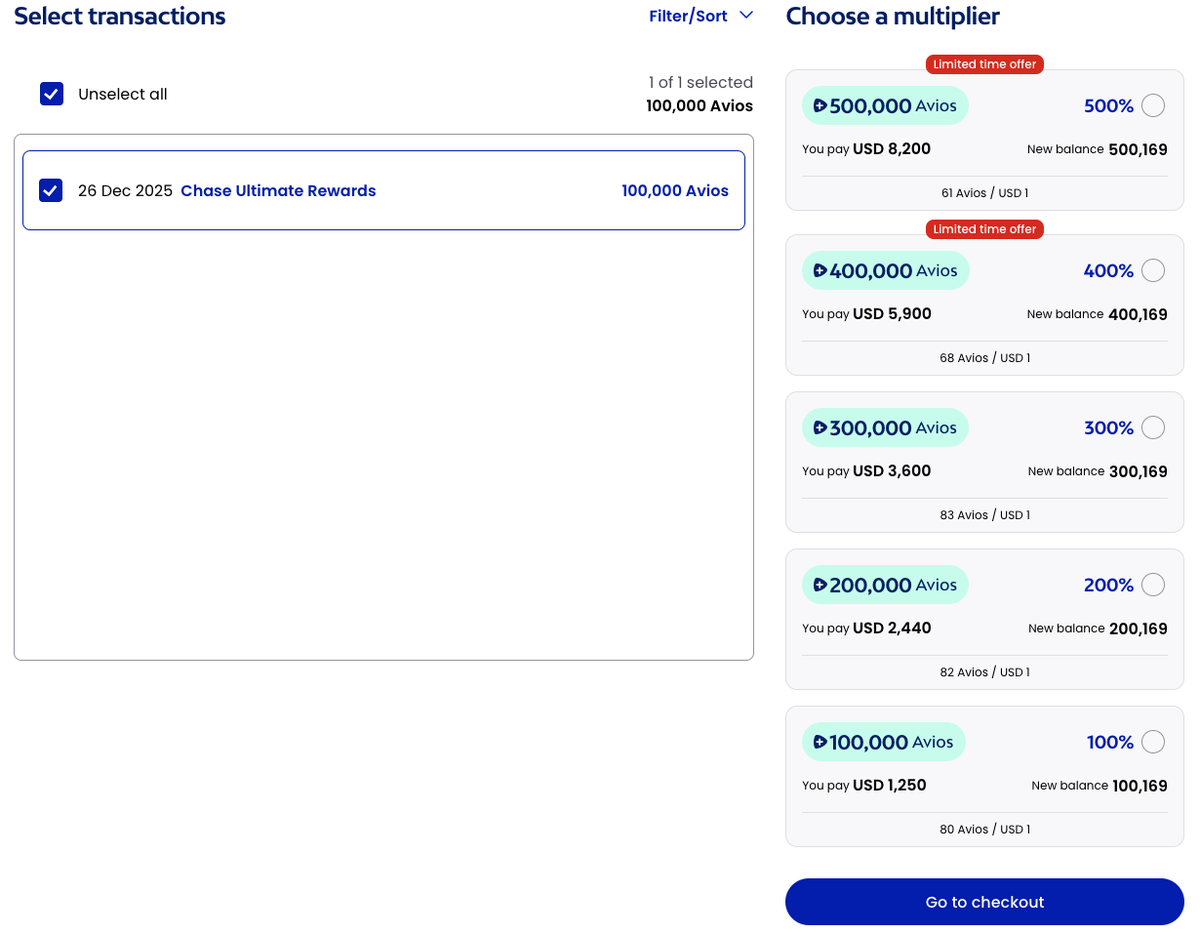Click the Limited time offer badge on the 400% card
The image size is (1200, 933).
pyautogui.click(x=984, y=229)
